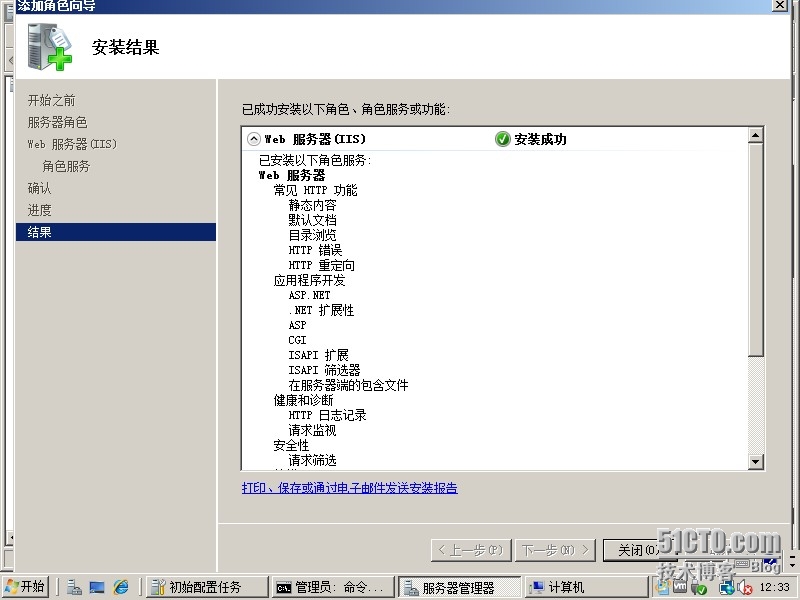
Task: Click the VMware tools tray icon
Action: (x=680, y=587)
